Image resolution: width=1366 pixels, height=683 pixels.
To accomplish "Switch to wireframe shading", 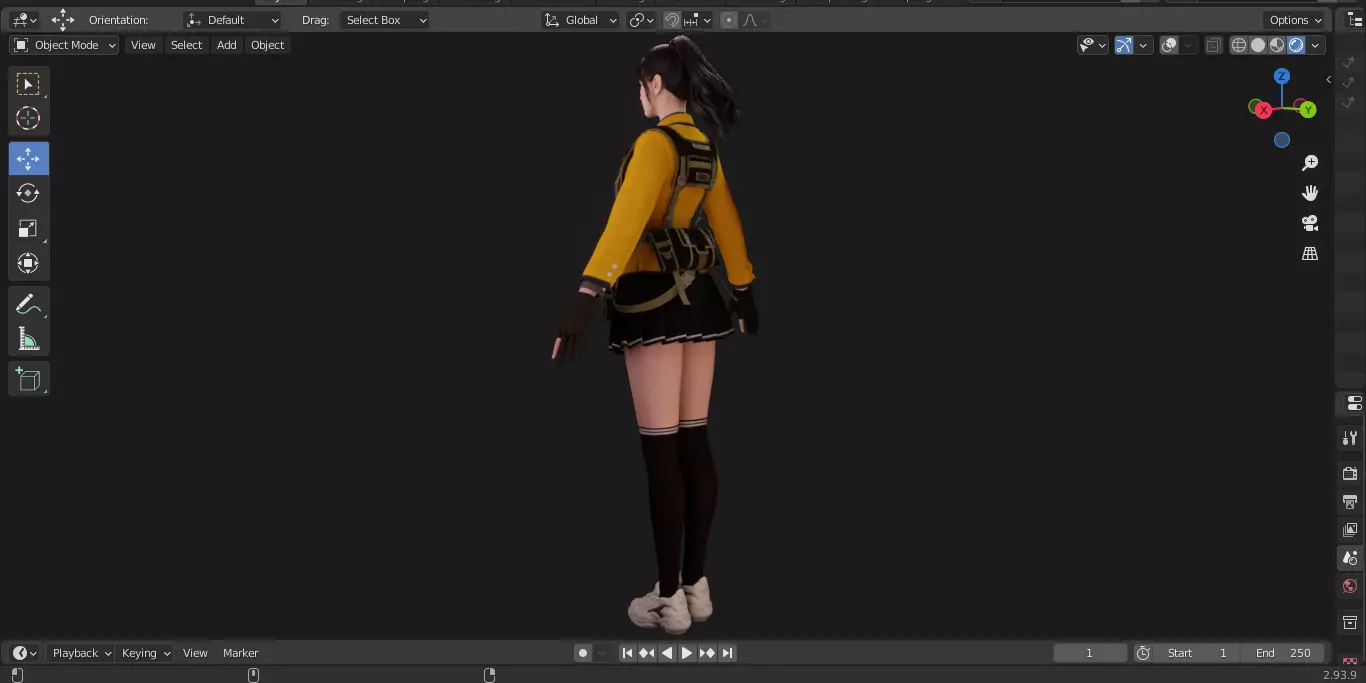I will (1239, 45).
